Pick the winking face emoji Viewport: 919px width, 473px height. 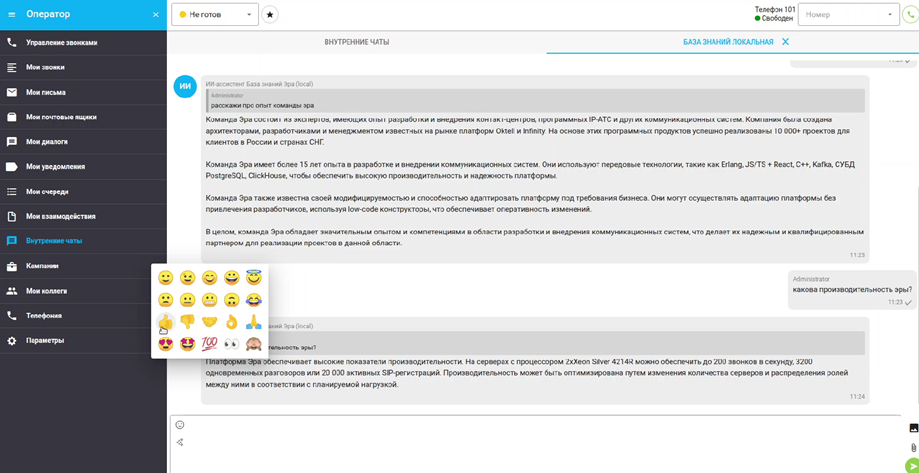point(188,278)
